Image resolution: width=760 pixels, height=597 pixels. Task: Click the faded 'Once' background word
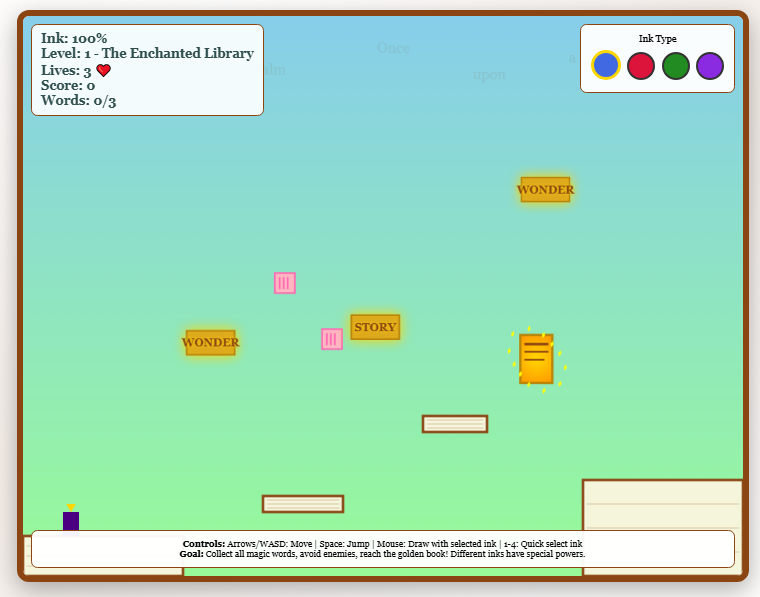393,48
